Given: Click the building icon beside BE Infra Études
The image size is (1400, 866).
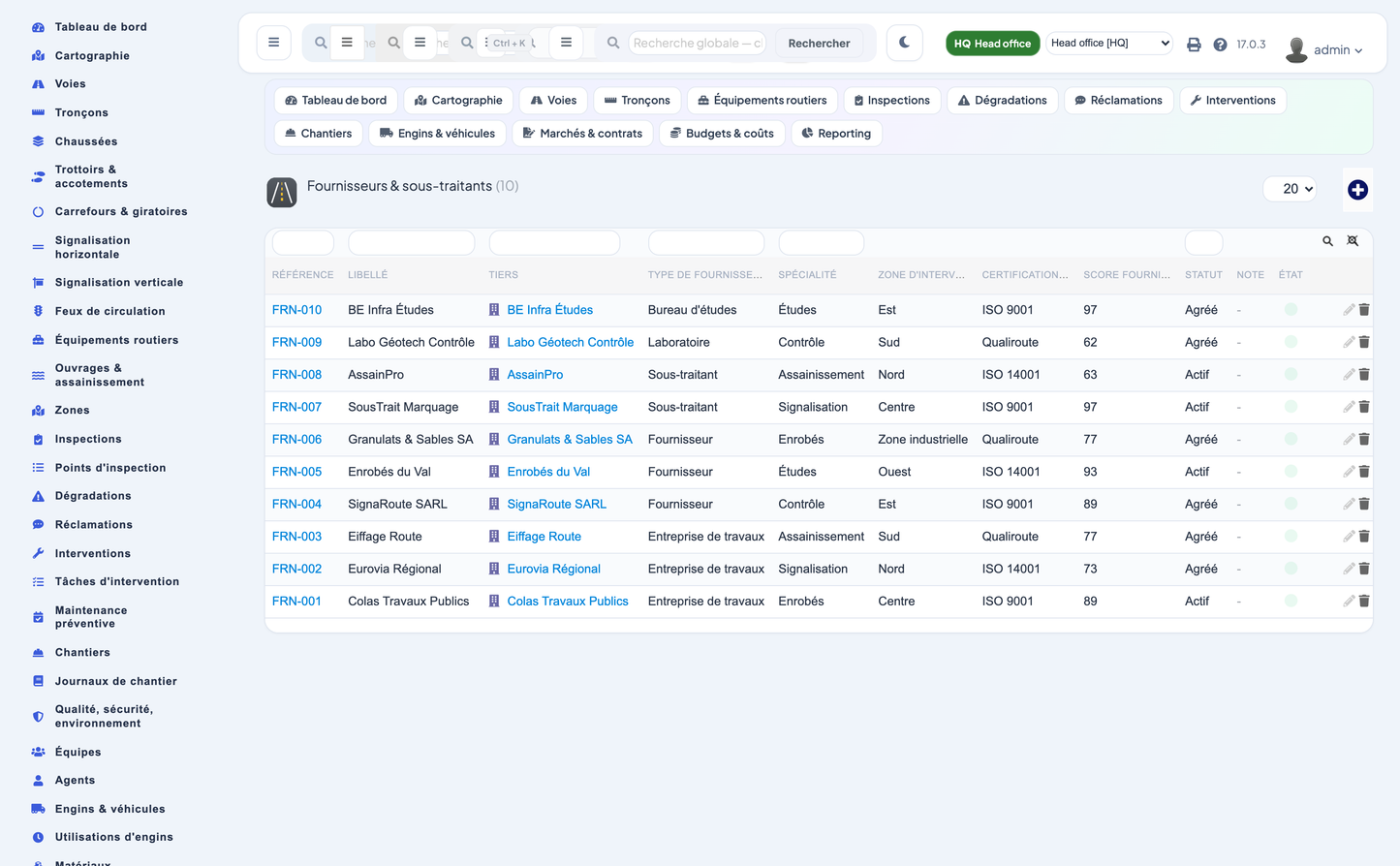Looking at the screenshot, I should 494,310.
